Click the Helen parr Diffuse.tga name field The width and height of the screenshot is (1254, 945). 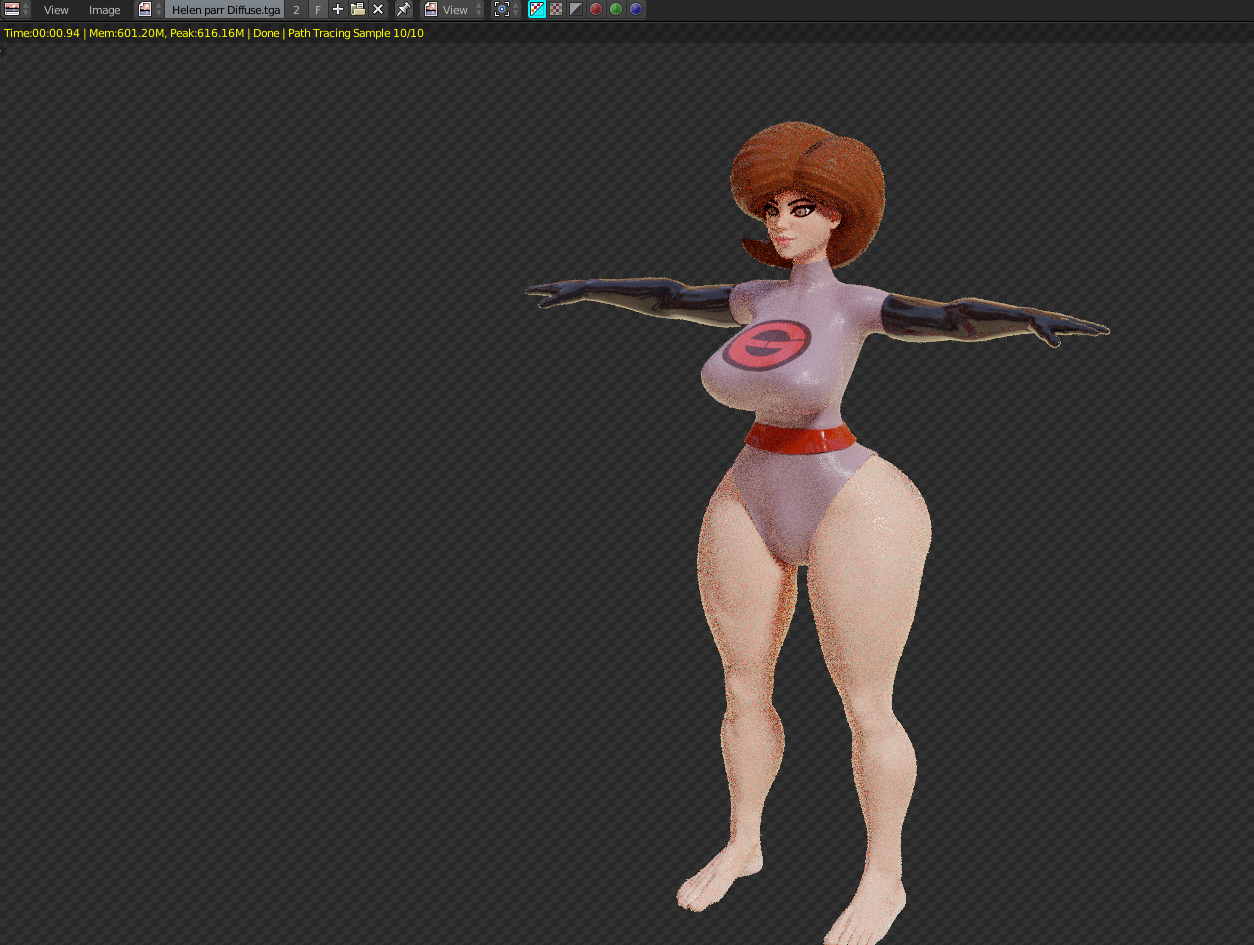(x=225, y=10)
